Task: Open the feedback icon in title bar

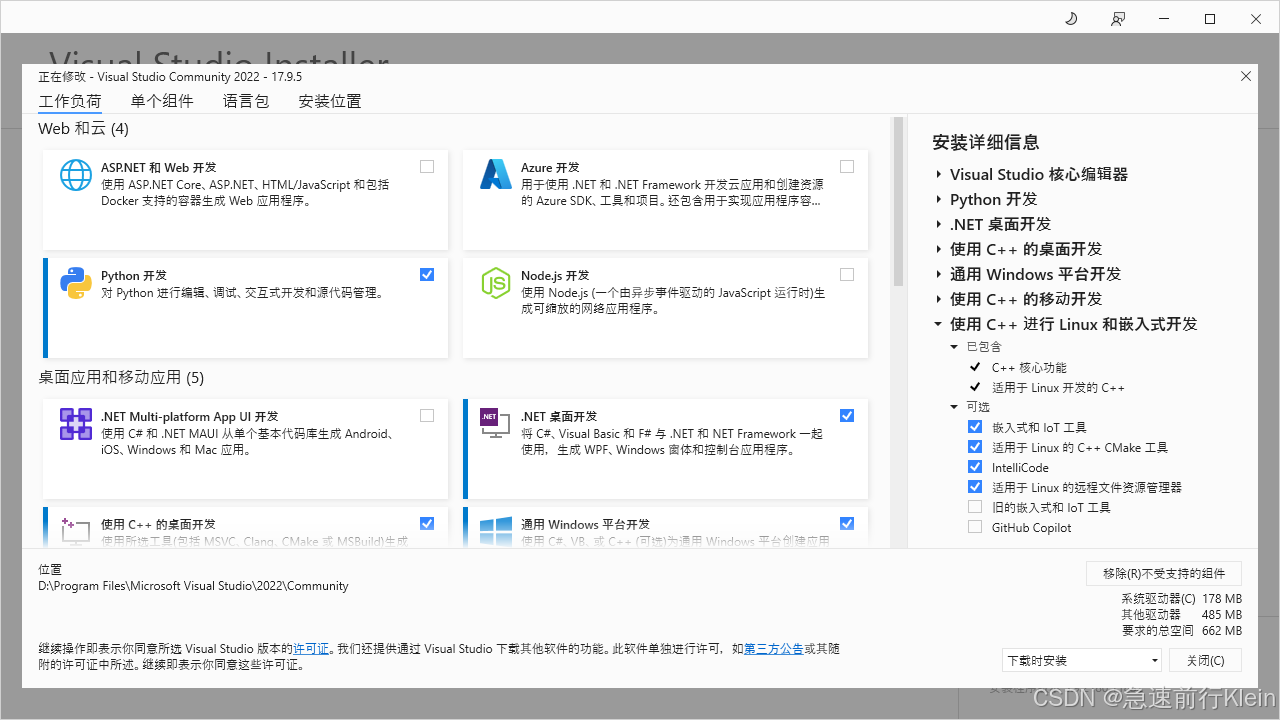Action: 1118,18
